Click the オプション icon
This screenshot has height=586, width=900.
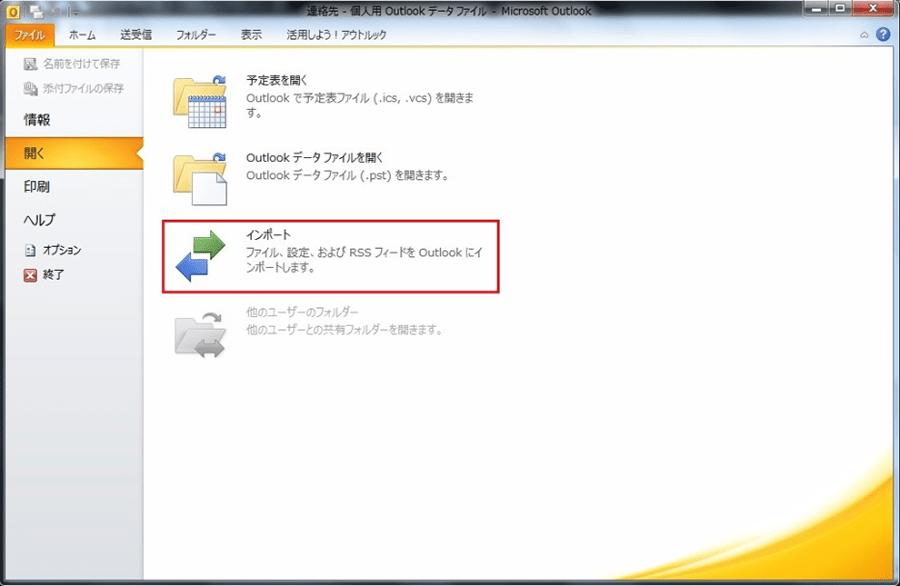click(x=30, y=250)
